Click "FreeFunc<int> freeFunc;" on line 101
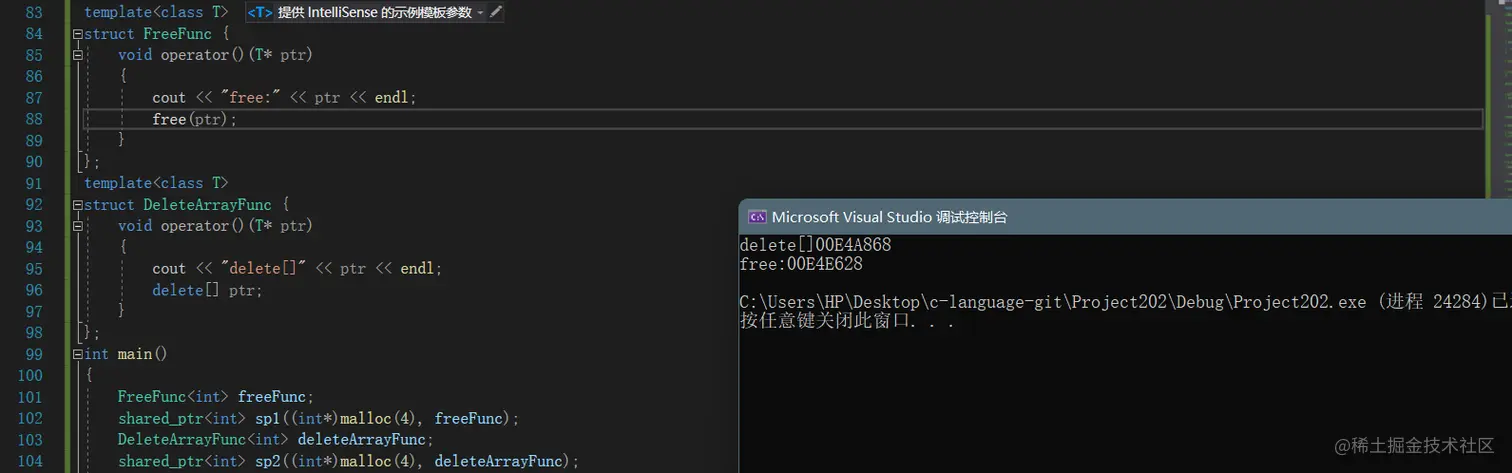 click(215, 397)
